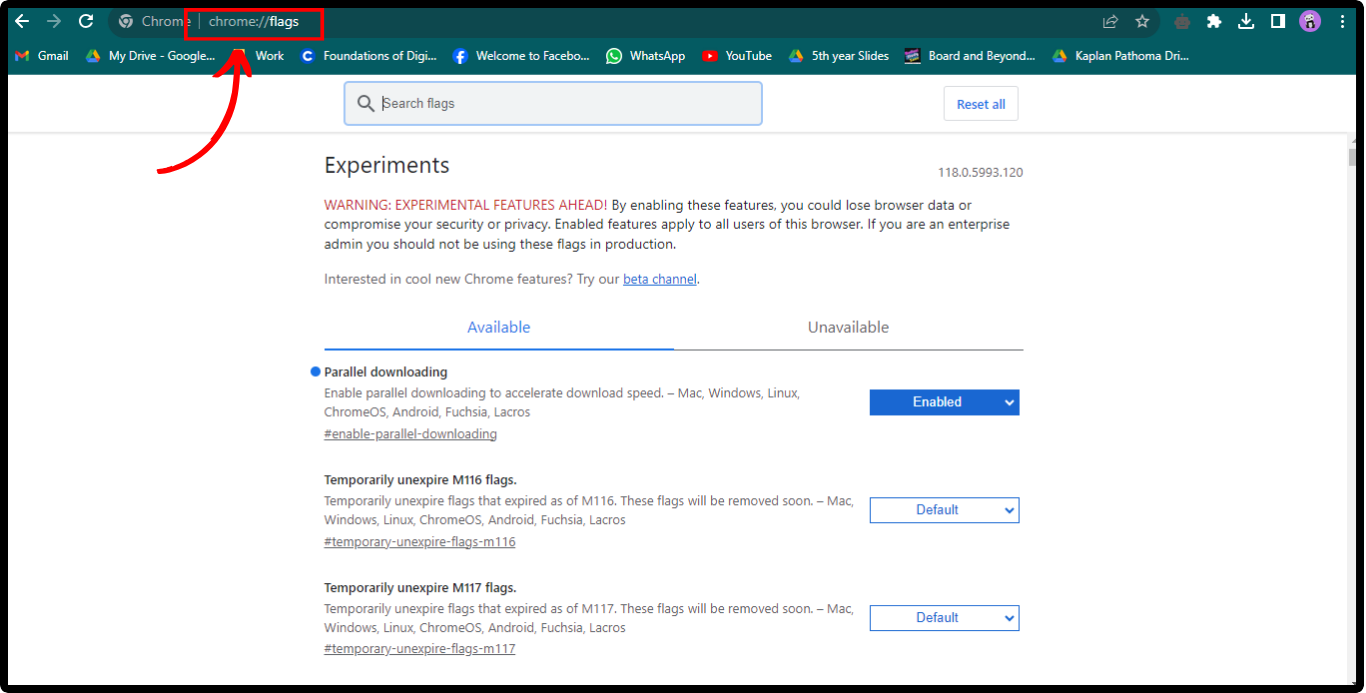
Task: Switch to the Available tab
Action: (x=499, y=328)
